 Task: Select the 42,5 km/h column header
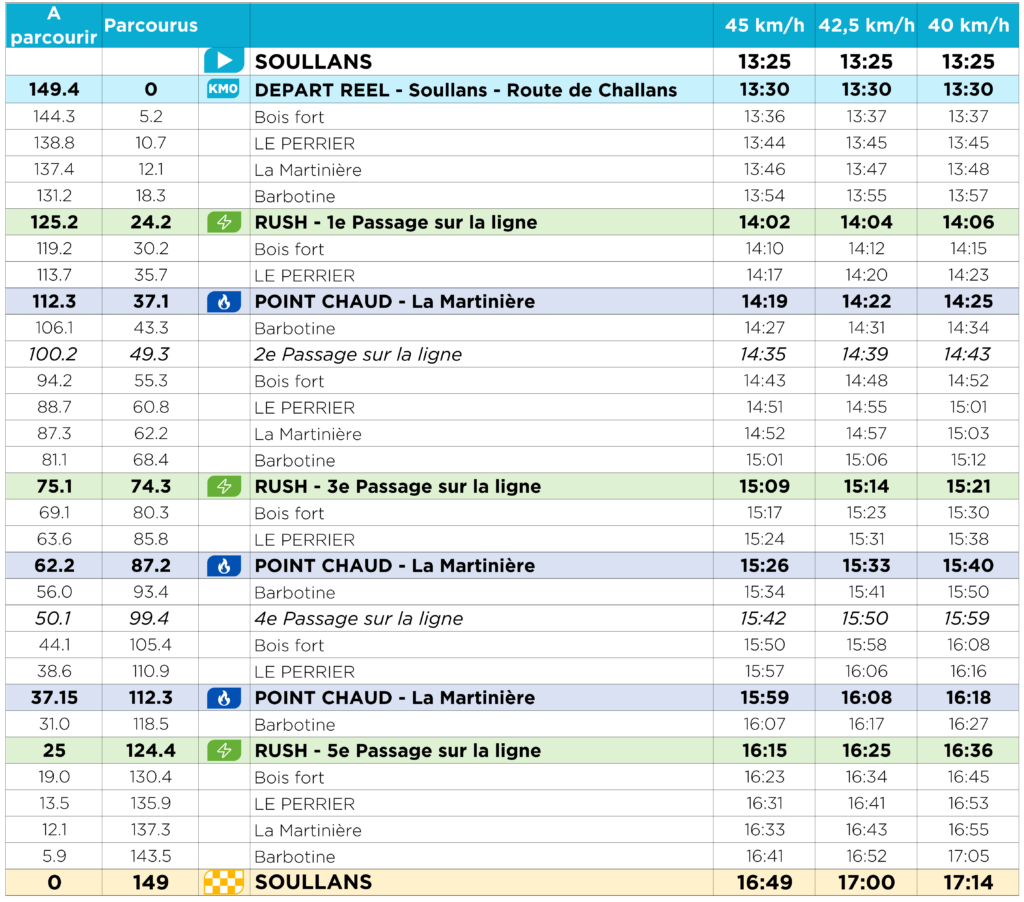tap(866, 25)
